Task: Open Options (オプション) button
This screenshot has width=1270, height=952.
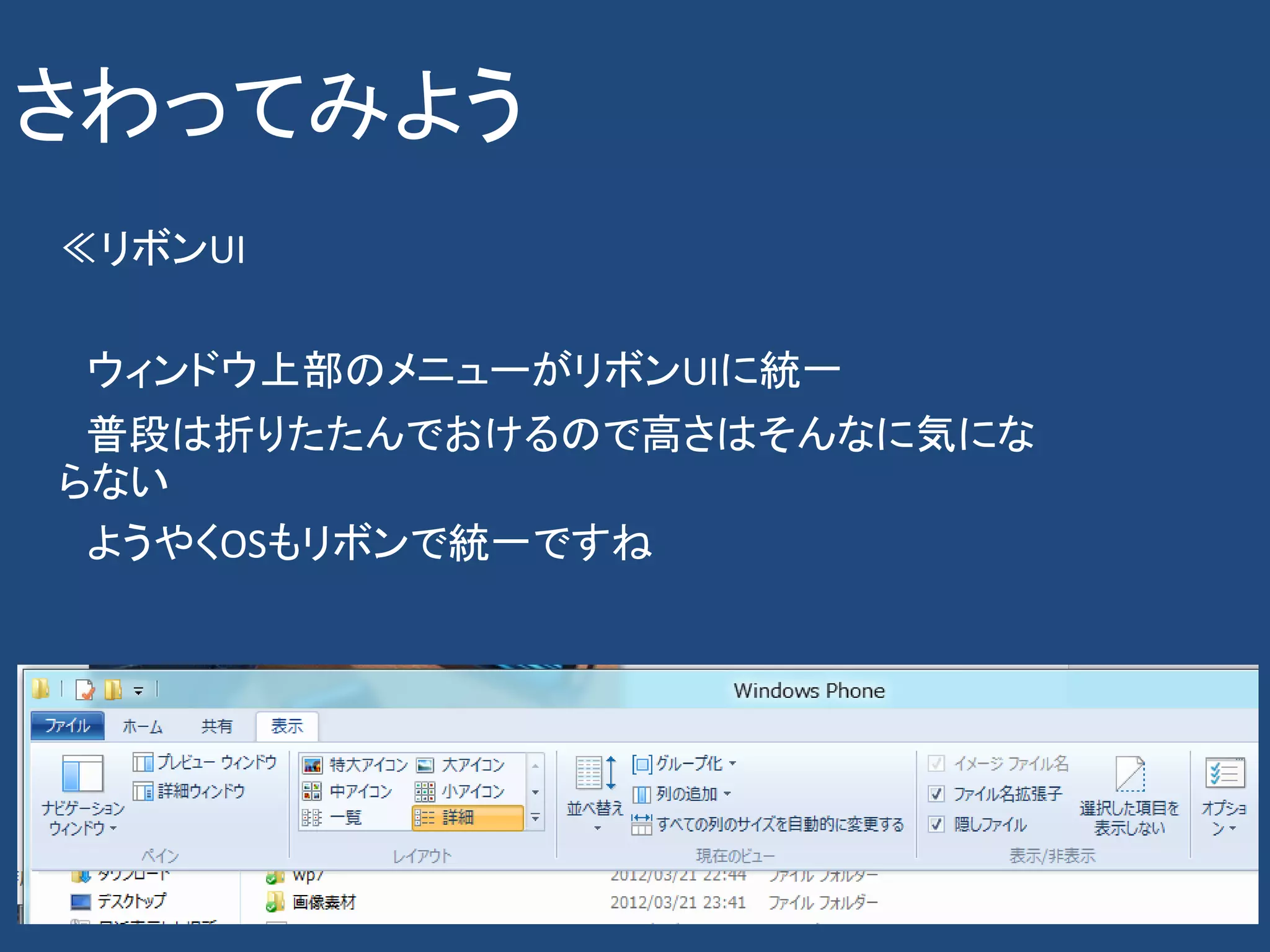Action: 1224,796
